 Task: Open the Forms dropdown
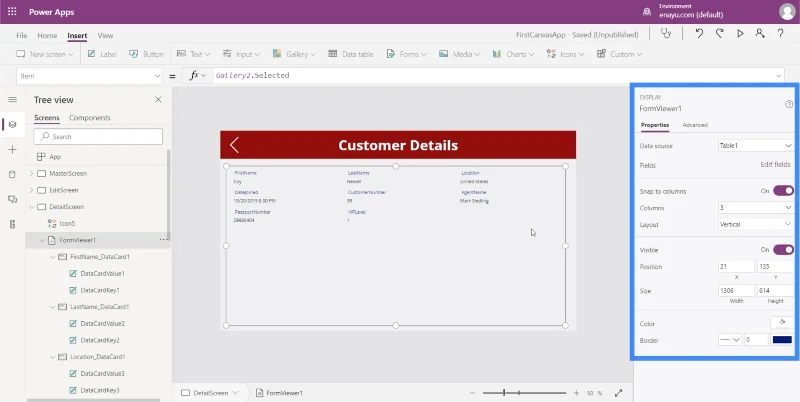tap(406, 54)
